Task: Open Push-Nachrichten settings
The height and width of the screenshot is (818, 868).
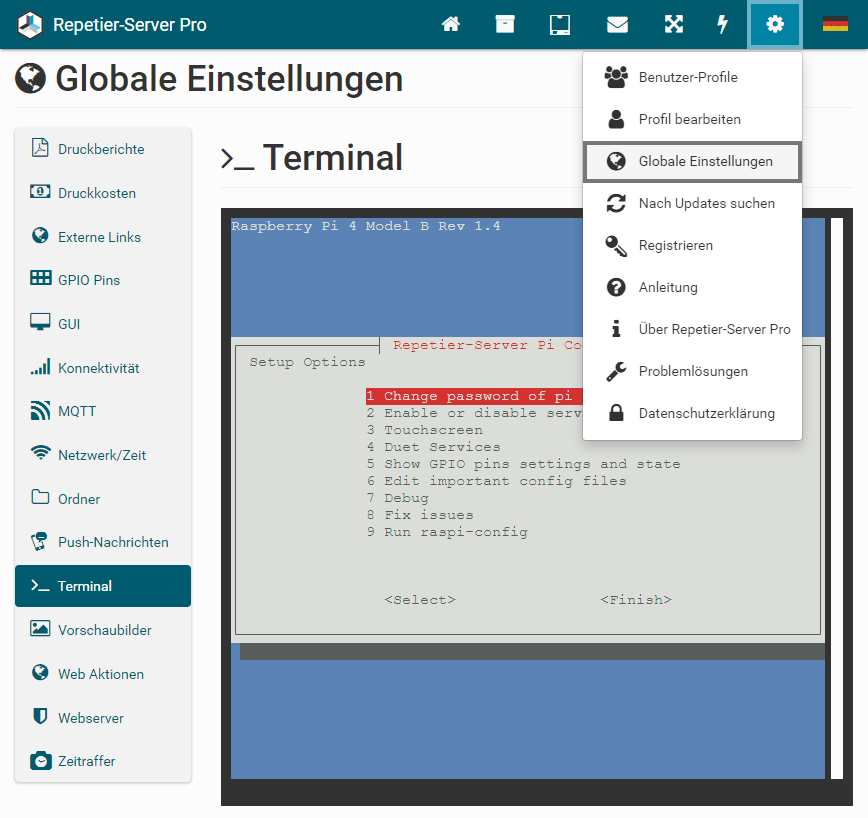Action: point(103,542)
